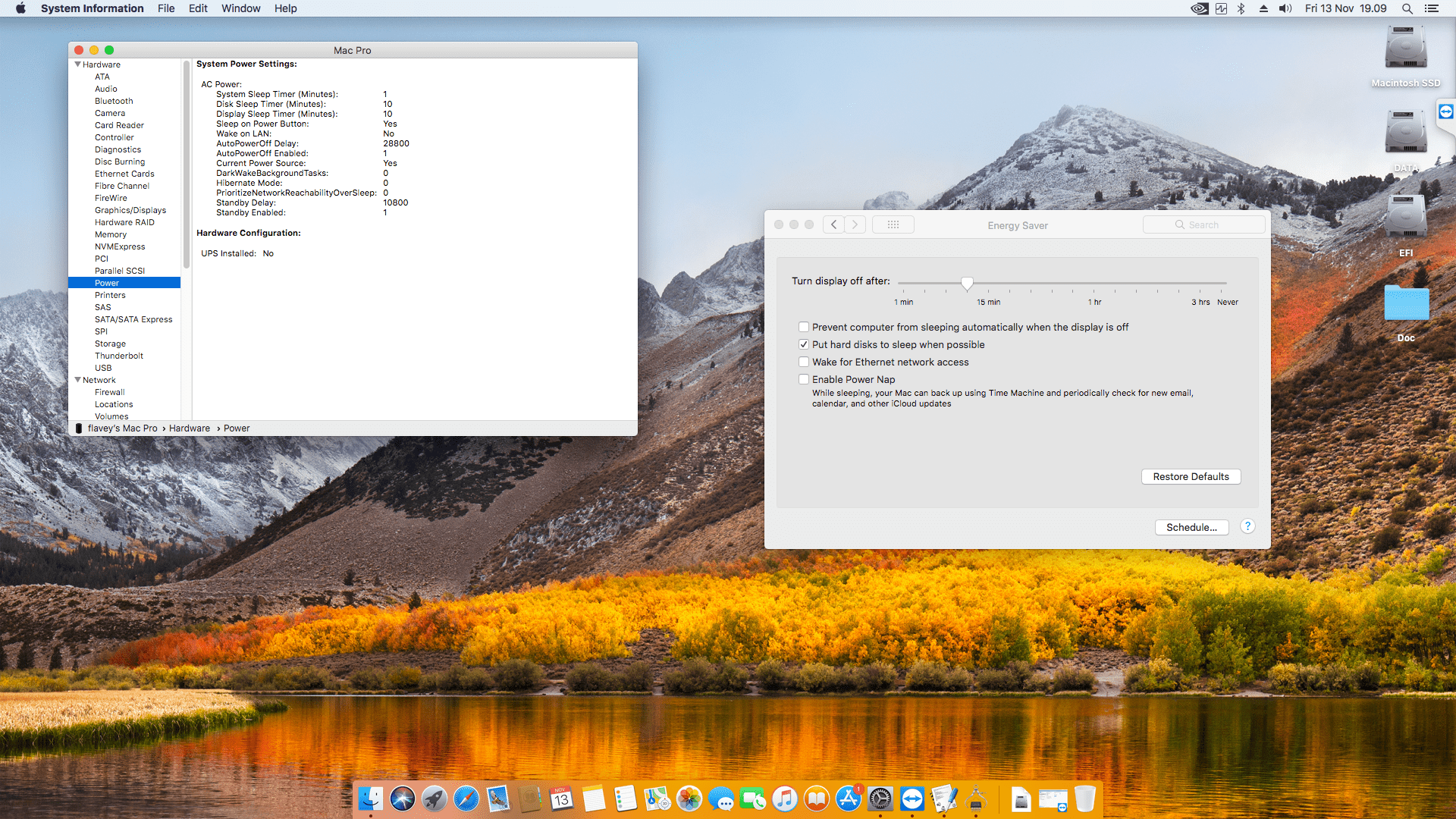
Task: Click the Schedule... button
Action: point(1191,527)
